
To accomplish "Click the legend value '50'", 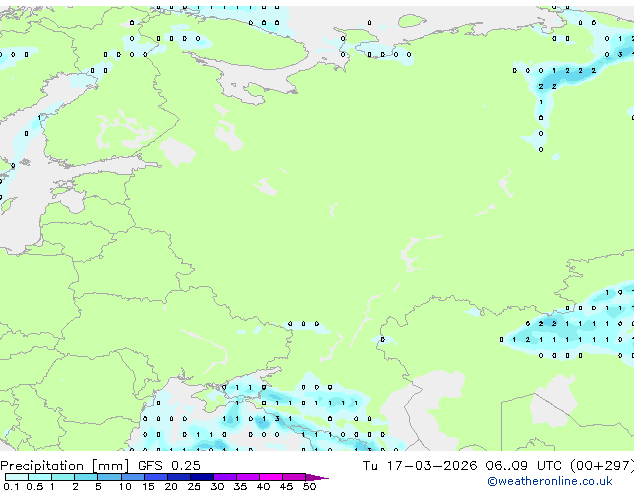I will click(309, 486).
